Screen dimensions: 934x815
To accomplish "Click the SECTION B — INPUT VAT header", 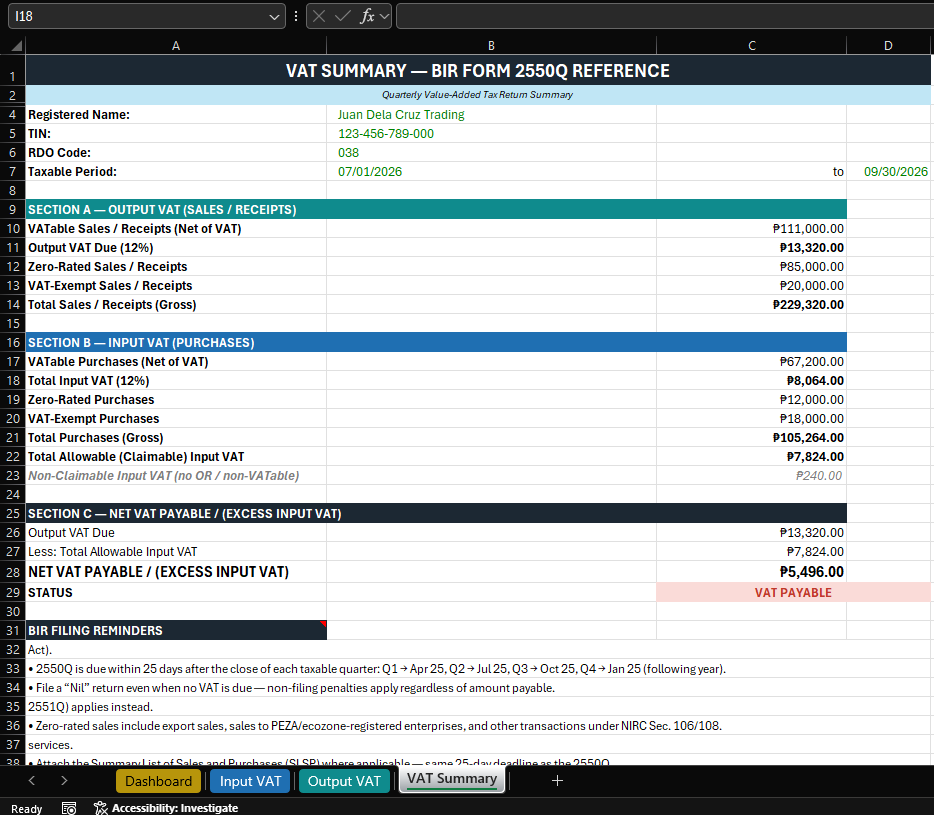I will (436, 343).
